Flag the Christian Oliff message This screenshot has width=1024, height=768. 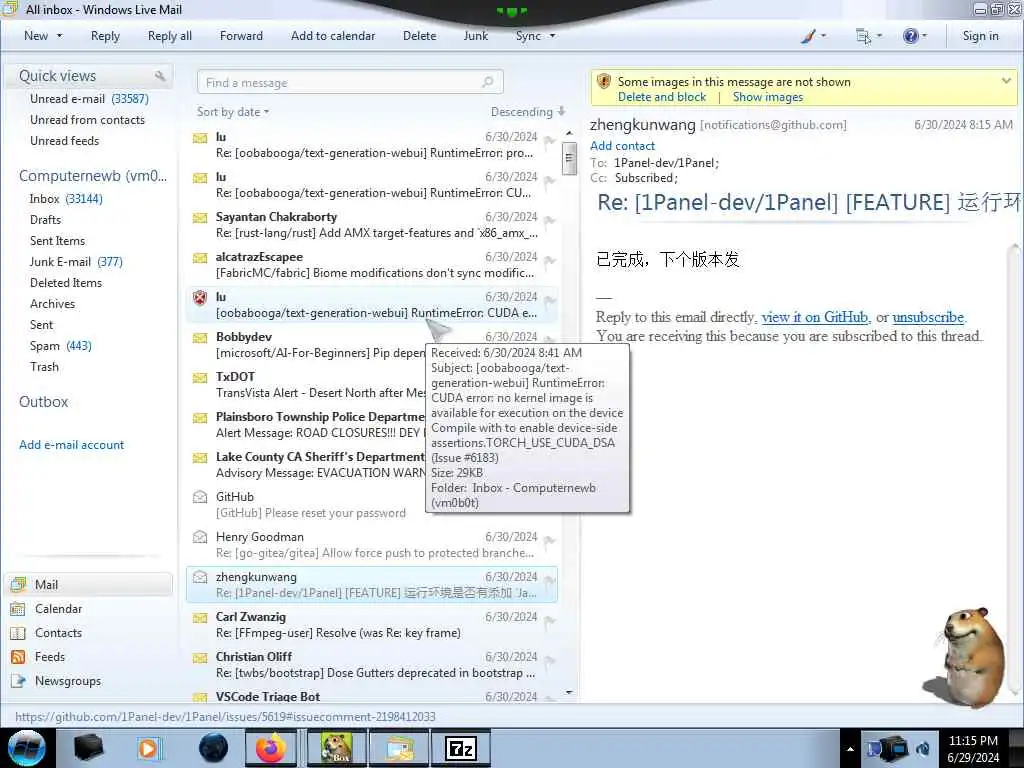[549, 660]
